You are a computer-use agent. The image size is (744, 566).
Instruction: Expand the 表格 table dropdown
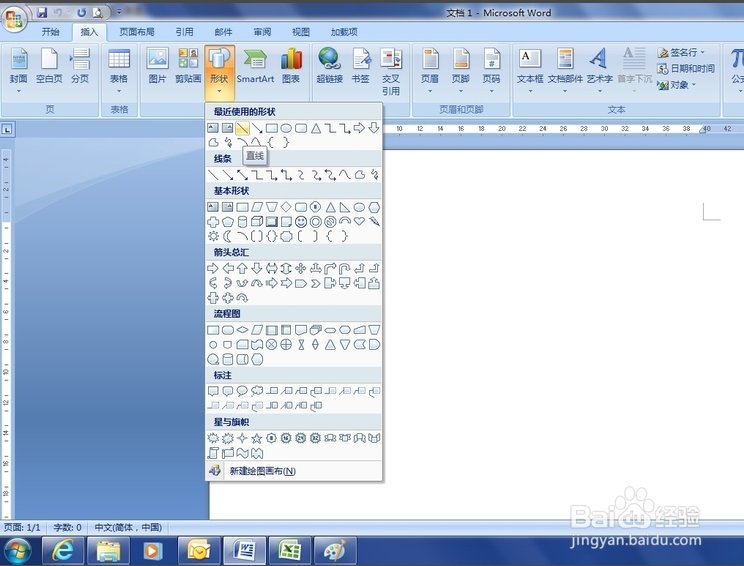tap(119, 71)
